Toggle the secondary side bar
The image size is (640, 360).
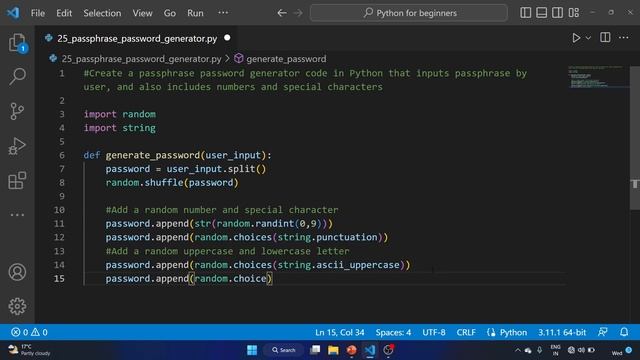coord(558,13)
